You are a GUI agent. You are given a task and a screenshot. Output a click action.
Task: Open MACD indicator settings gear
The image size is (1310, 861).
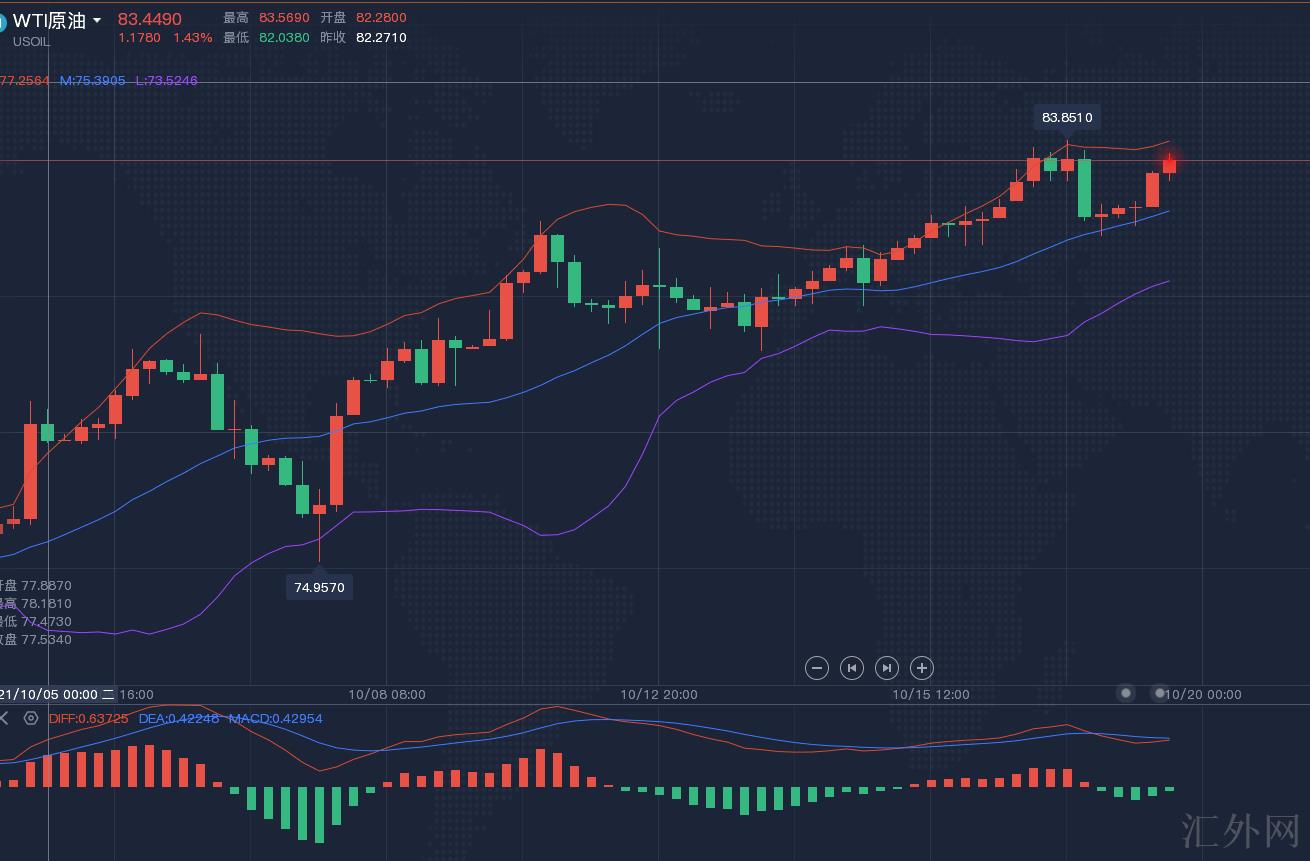[x=31, y=718]
